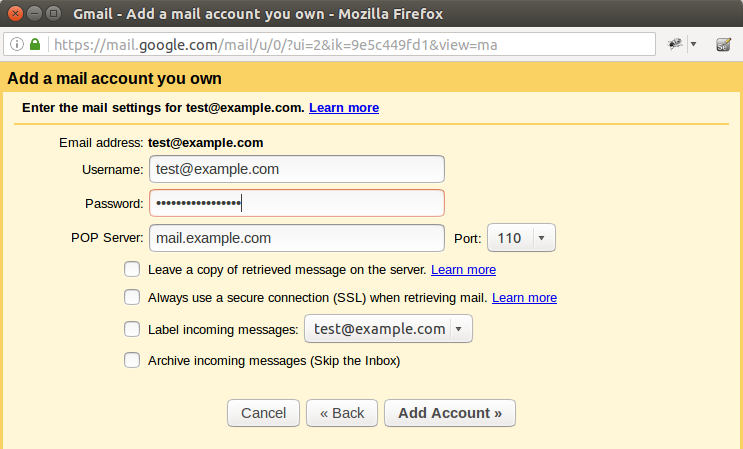Maximize the Firefox window
Viewport: 743px width, 449px height.
click(54, 13)
